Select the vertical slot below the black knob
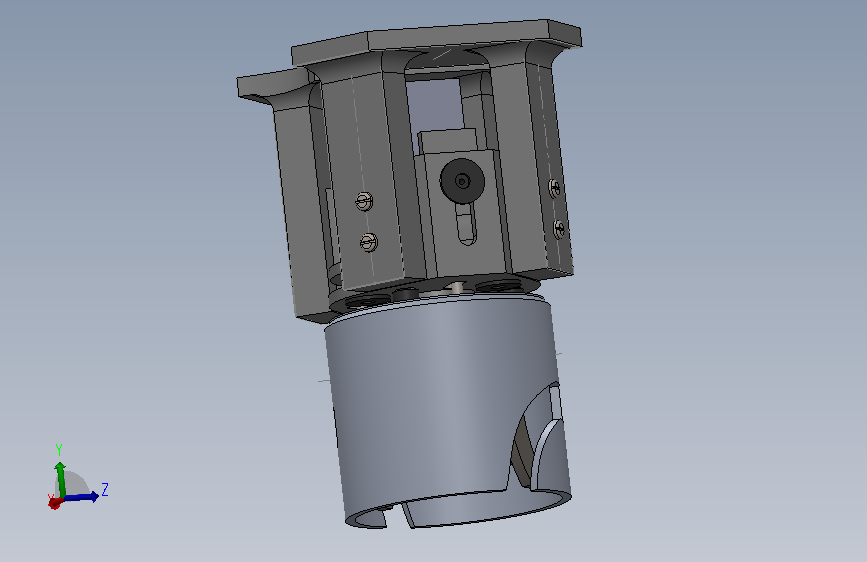This screenshot has width=867, height=562. point(467,224)
